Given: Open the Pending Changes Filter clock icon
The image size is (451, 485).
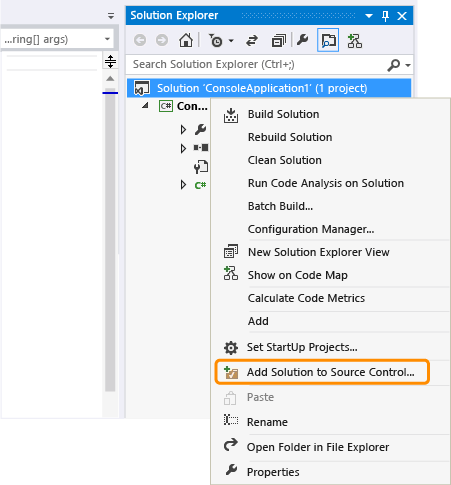Looking at the screenshot, I should [x=215, y=41].
